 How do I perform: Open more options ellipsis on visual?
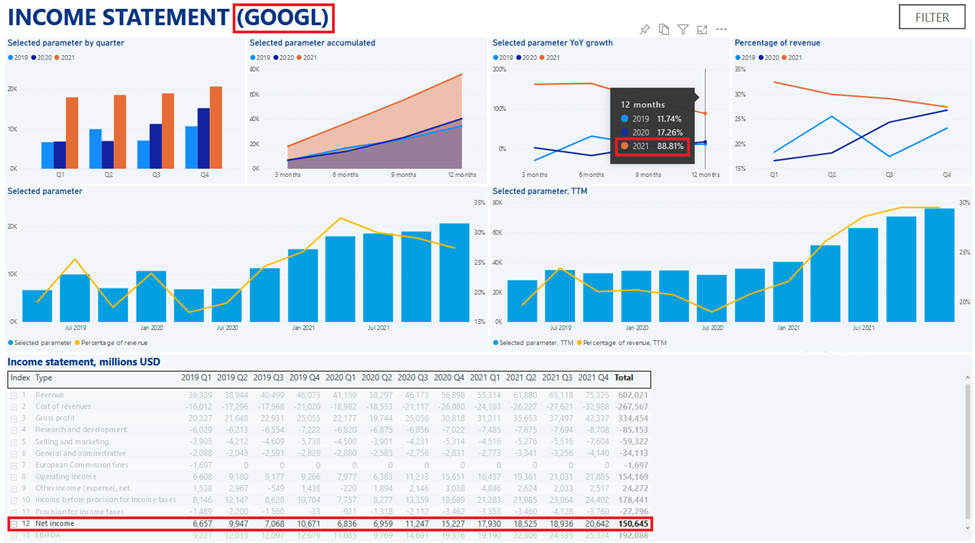(721, 30)
